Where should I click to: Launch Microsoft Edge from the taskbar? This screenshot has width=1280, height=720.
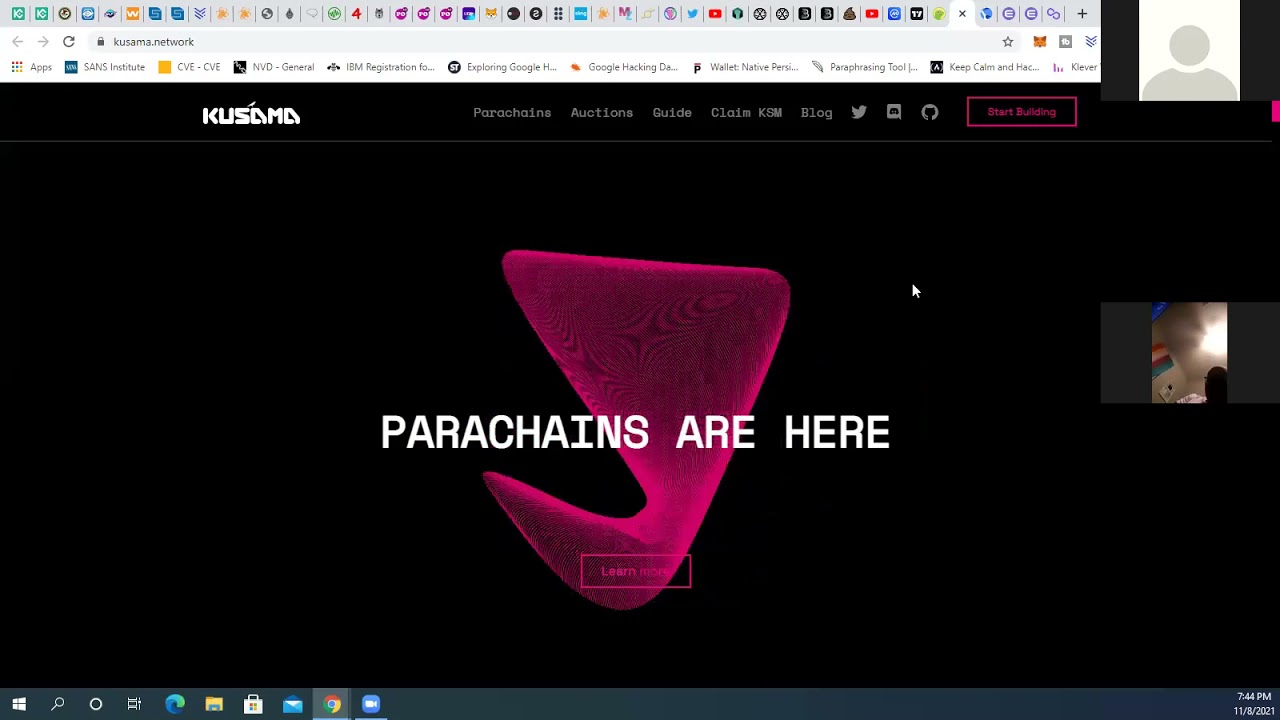(x=175, y=705)
